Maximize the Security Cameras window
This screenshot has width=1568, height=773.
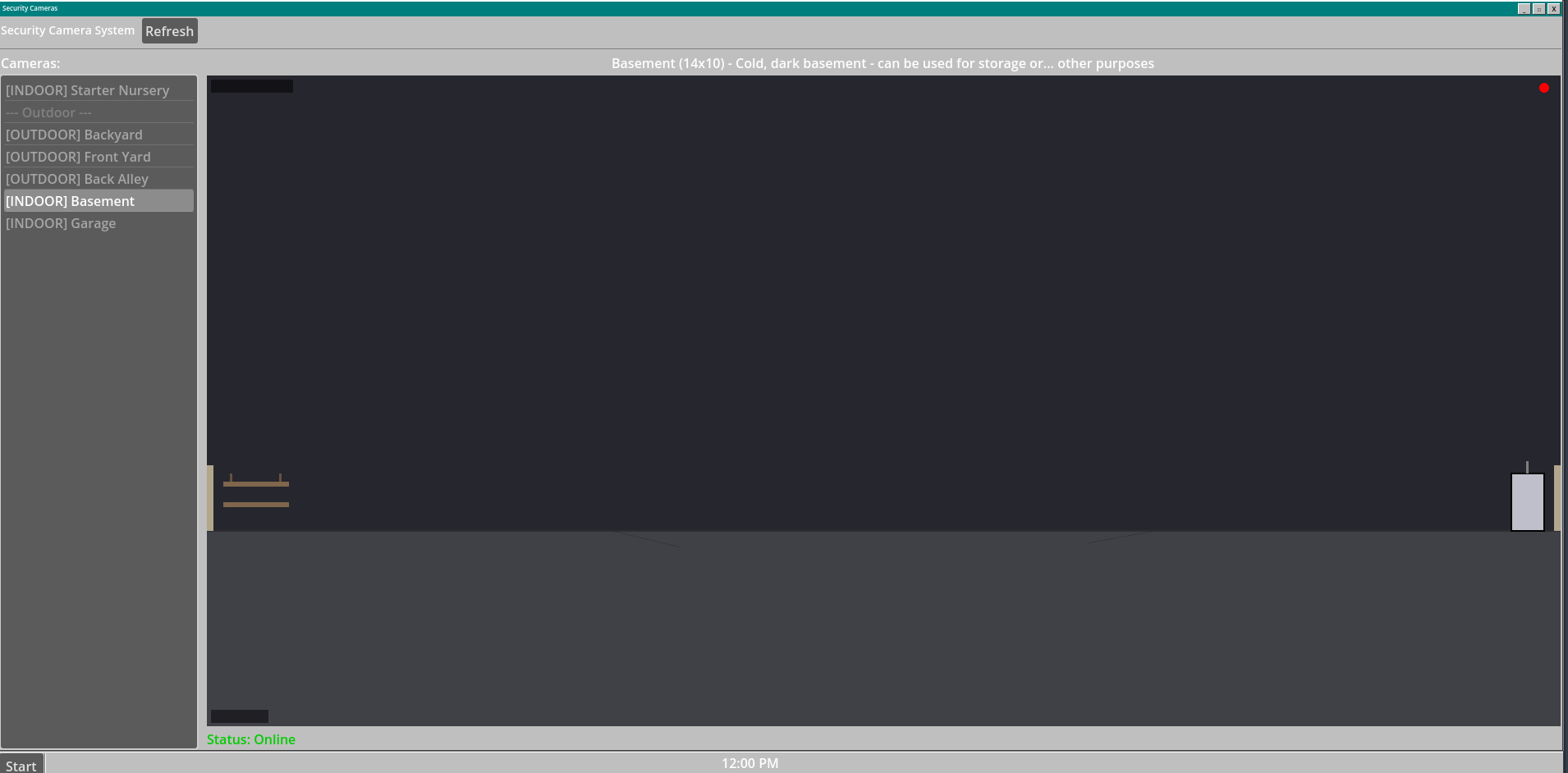(x=1538, y=8)
